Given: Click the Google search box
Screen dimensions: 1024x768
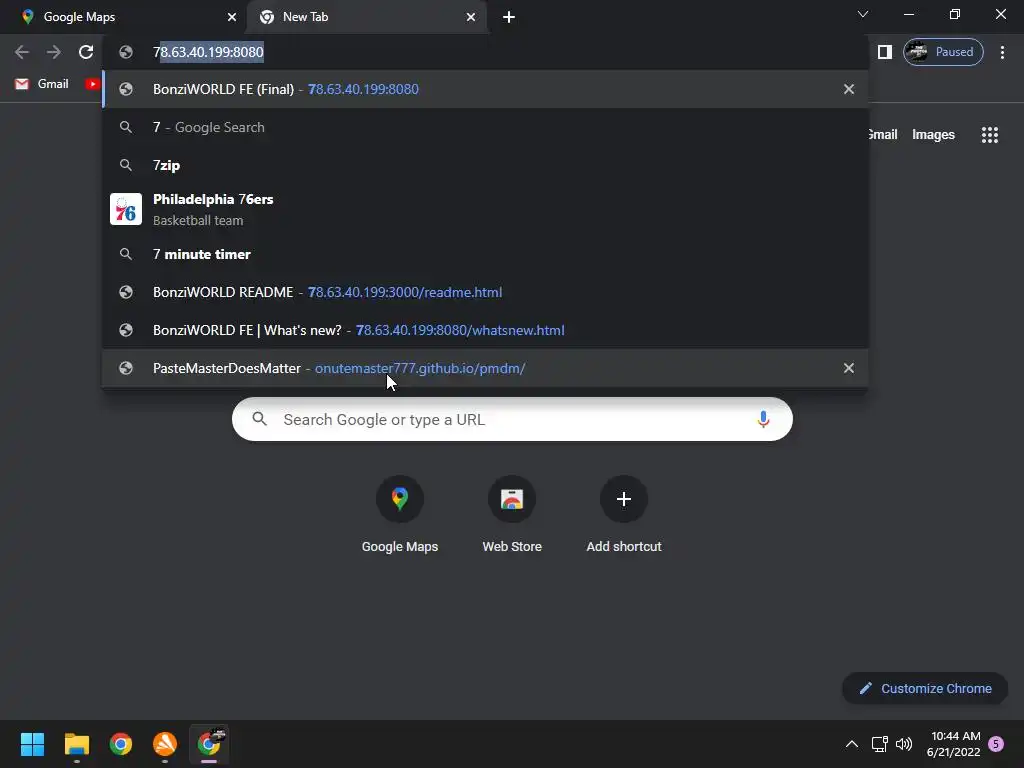Looking at the screenshot, I should point(512,419).
